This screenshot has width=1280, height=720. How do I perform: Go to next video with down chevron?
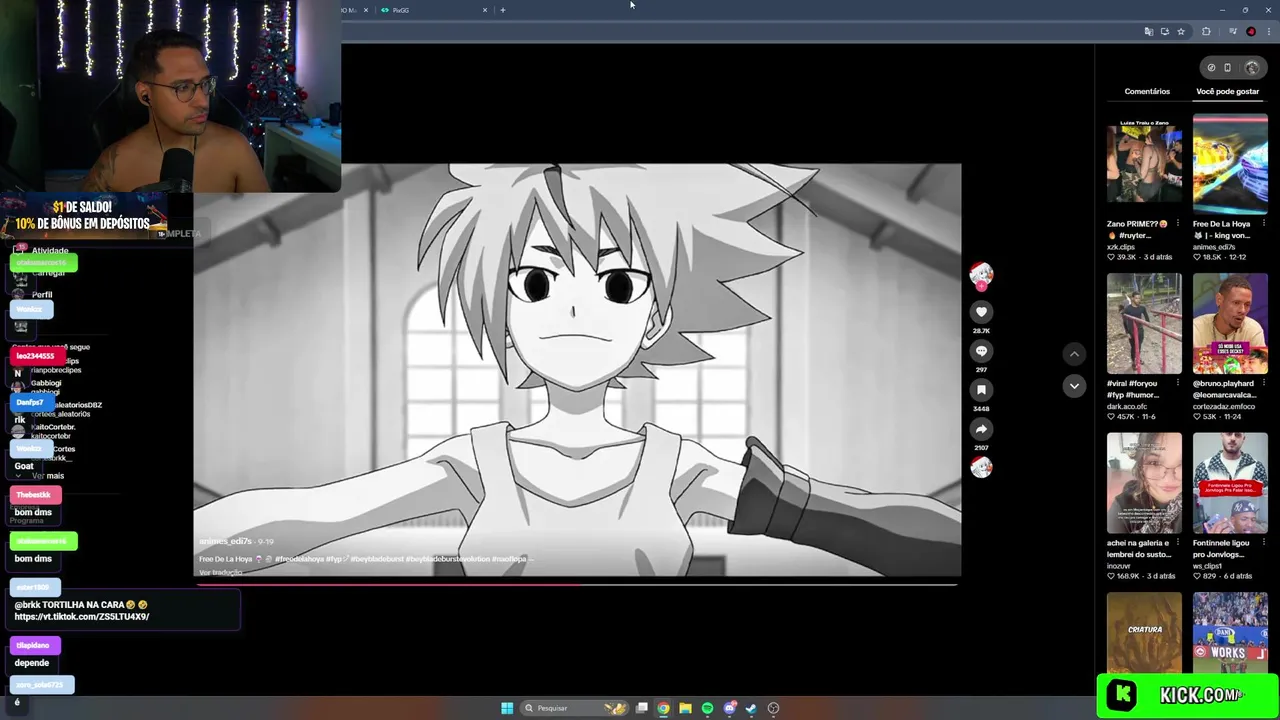coord(1074,386)
